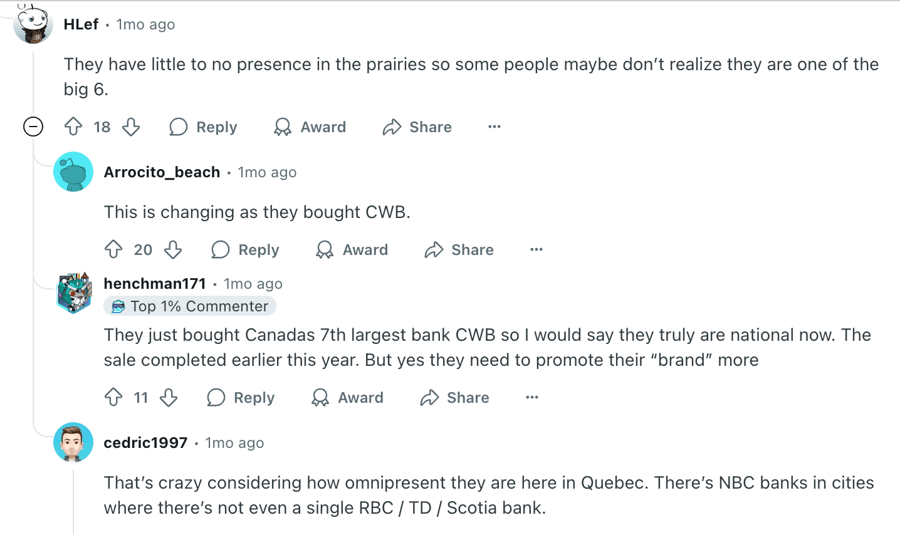Open cedric1997's username link
Viewport: 900px width, 535px height.
[145, 443]
